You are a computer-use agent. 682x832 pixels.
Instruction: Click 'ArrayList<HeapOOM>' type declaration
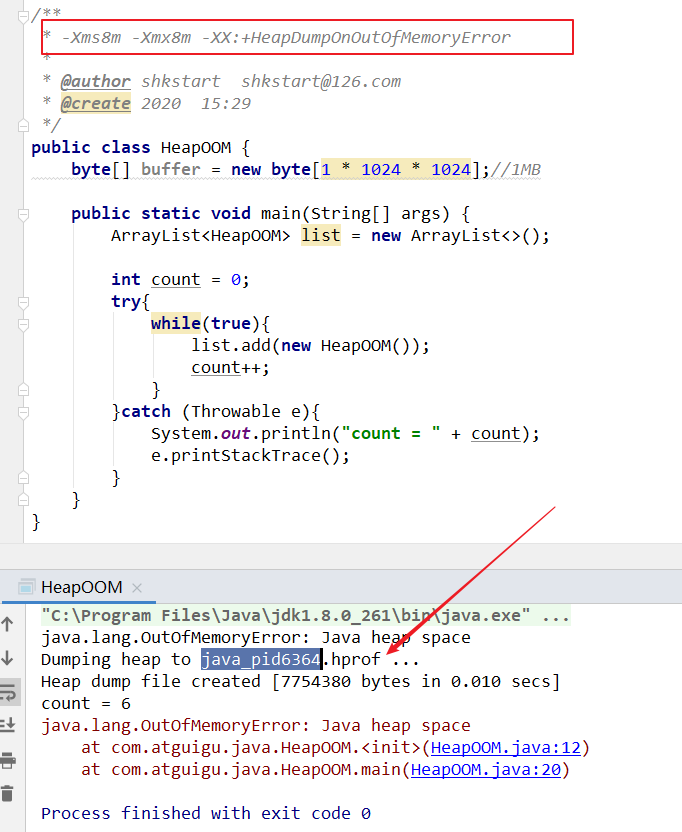coord(201,235)
